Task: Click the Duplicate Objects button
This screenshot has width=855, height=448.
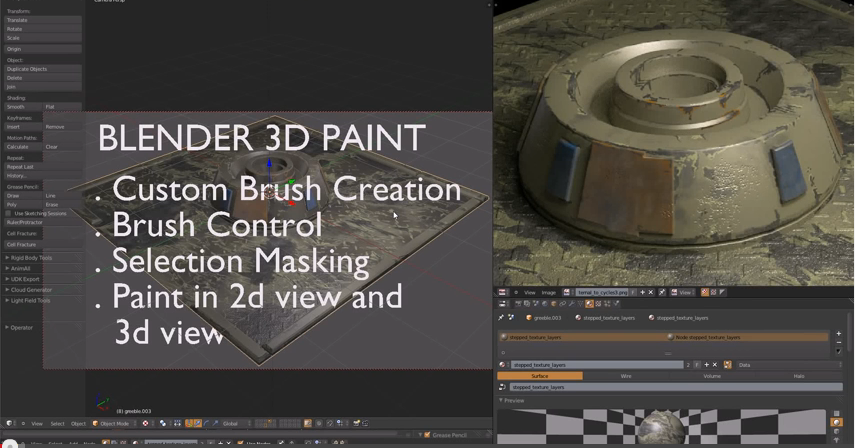Action: 43,69
